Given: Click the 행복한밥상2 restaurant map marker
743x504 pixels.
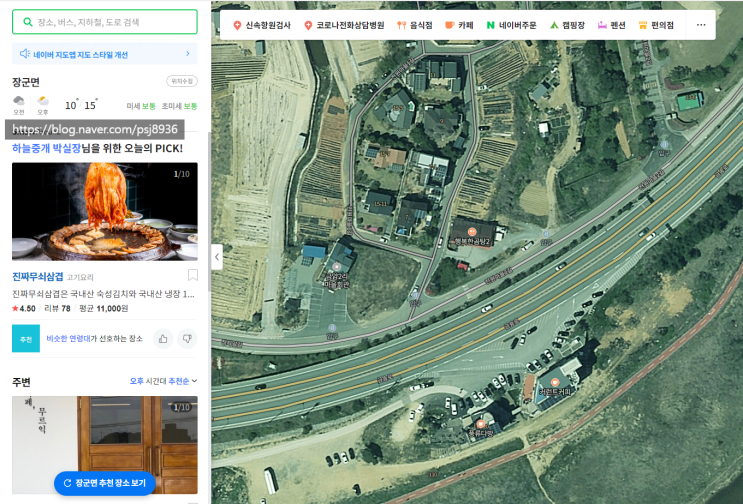Looking at the screenshot, I should click(471, 232).
